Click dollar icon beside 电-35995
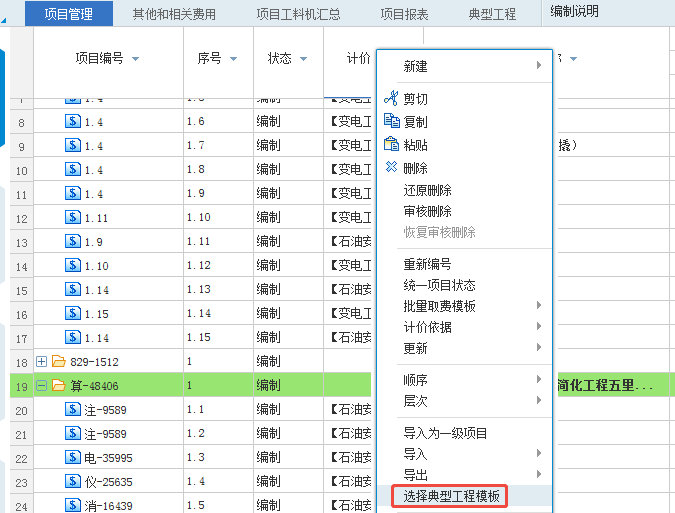The image size is (675, 513). [x=73, y=457]
